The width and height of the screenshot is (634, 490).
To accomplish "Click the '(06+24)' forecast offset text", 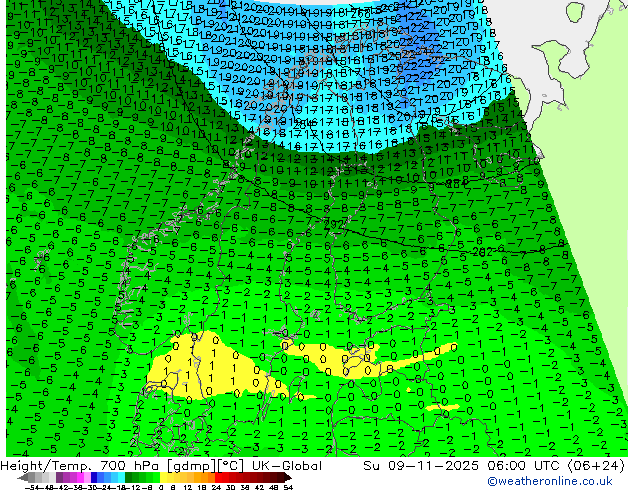I will 596,466.
